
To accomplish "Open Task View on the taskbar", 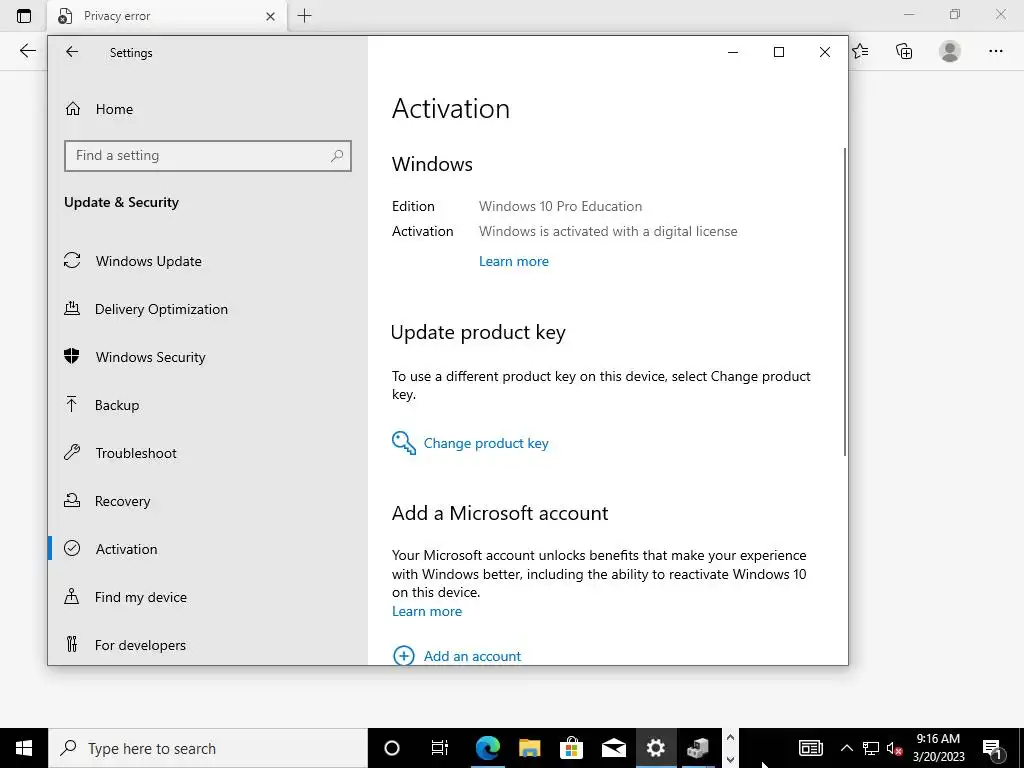I will click(x=440, y=748).
